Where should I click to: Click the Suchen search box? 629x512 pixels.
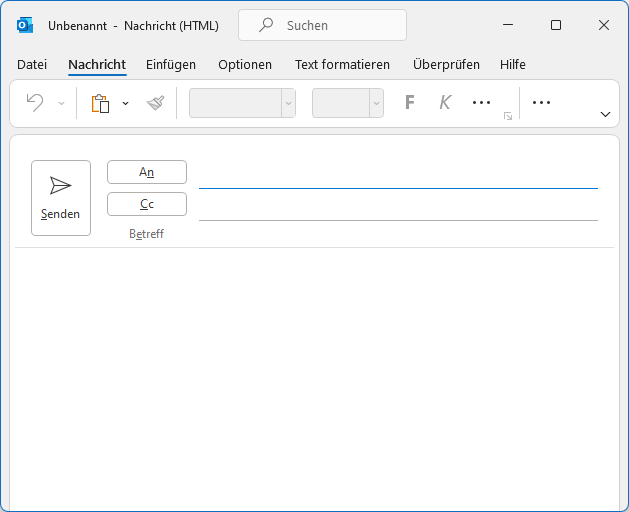(322, 25)
